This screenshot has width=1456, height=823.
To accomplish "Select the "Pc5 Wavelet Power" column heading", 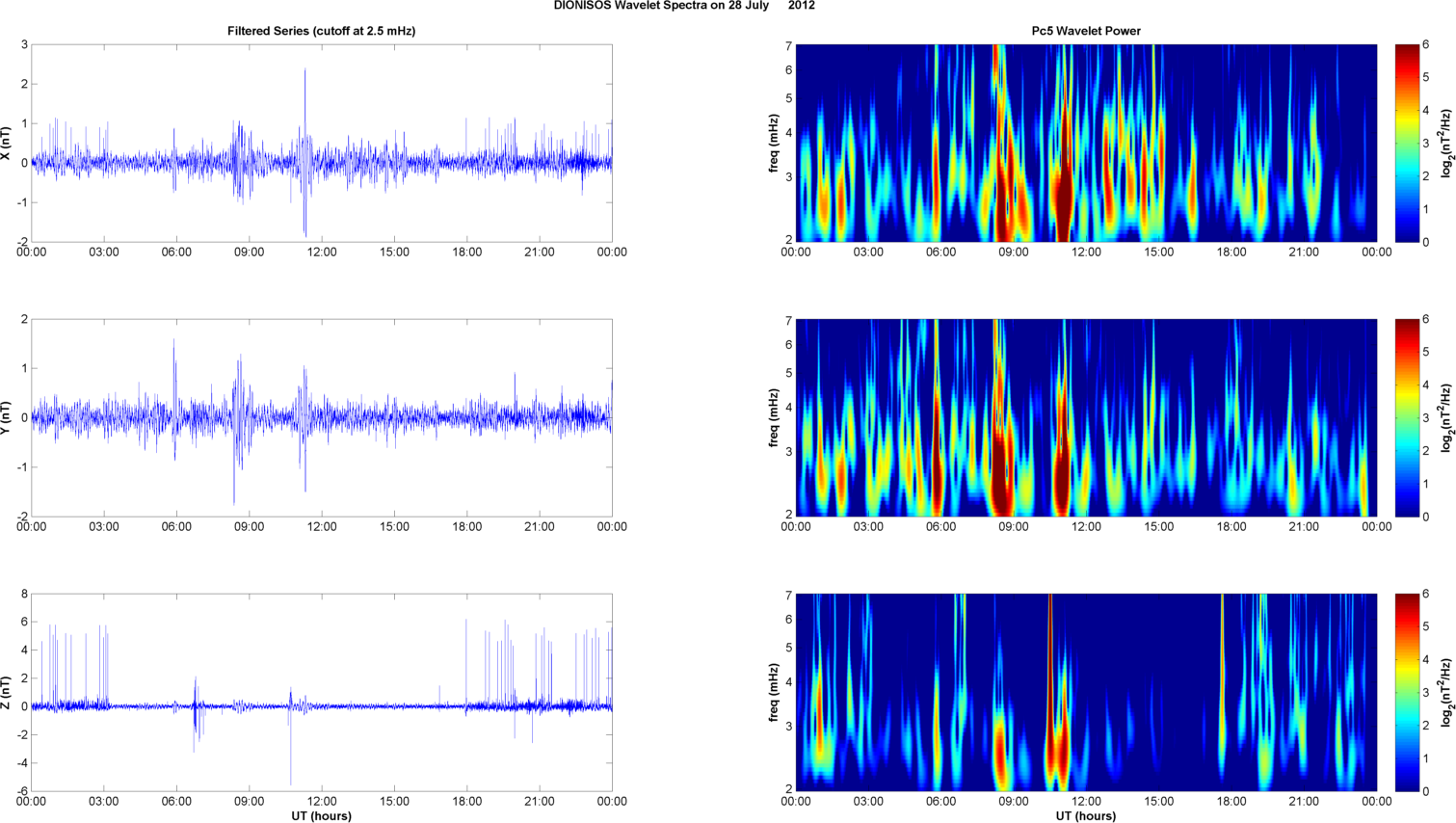I will [1086, 31].
